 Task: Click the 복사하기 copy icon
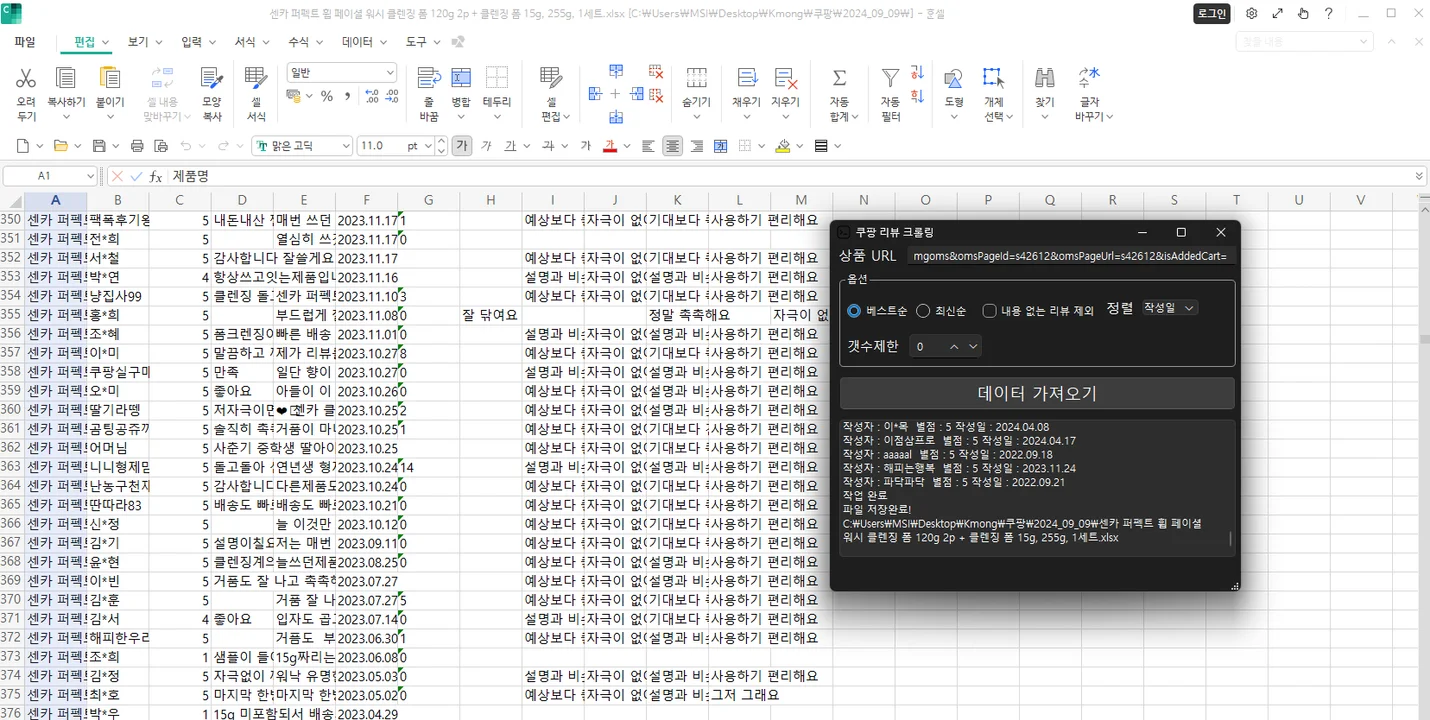click(66, 79)
